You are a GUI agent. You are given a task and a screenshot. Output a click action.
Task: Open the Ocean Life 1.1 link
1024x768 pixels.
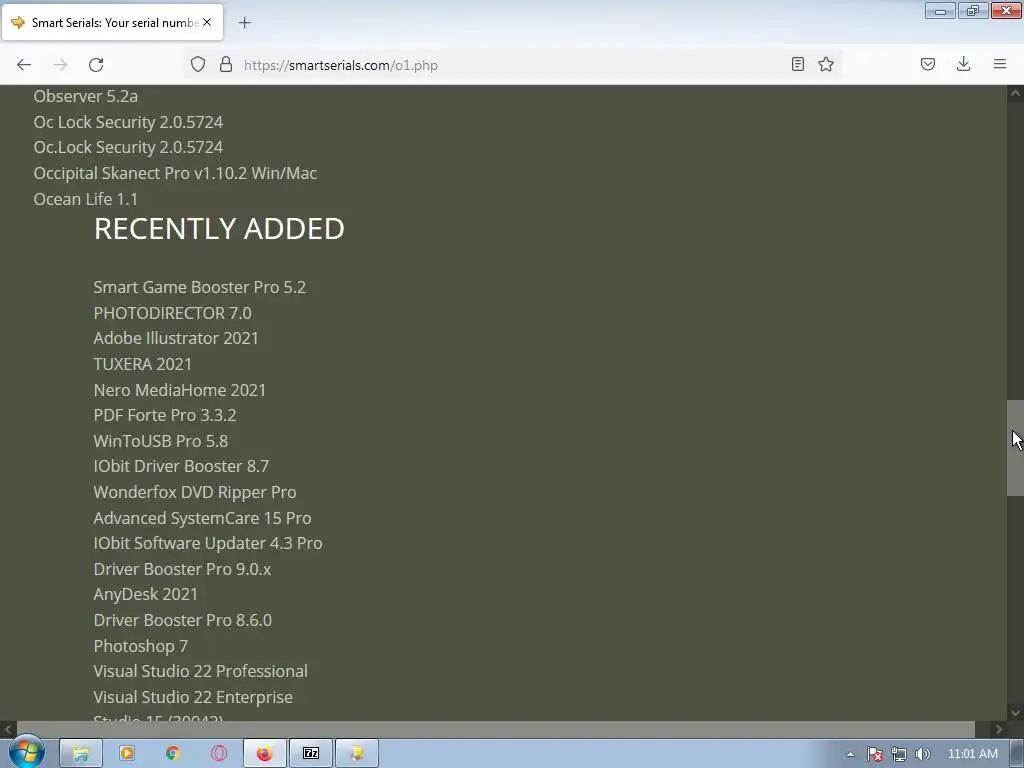coord(86,199)
